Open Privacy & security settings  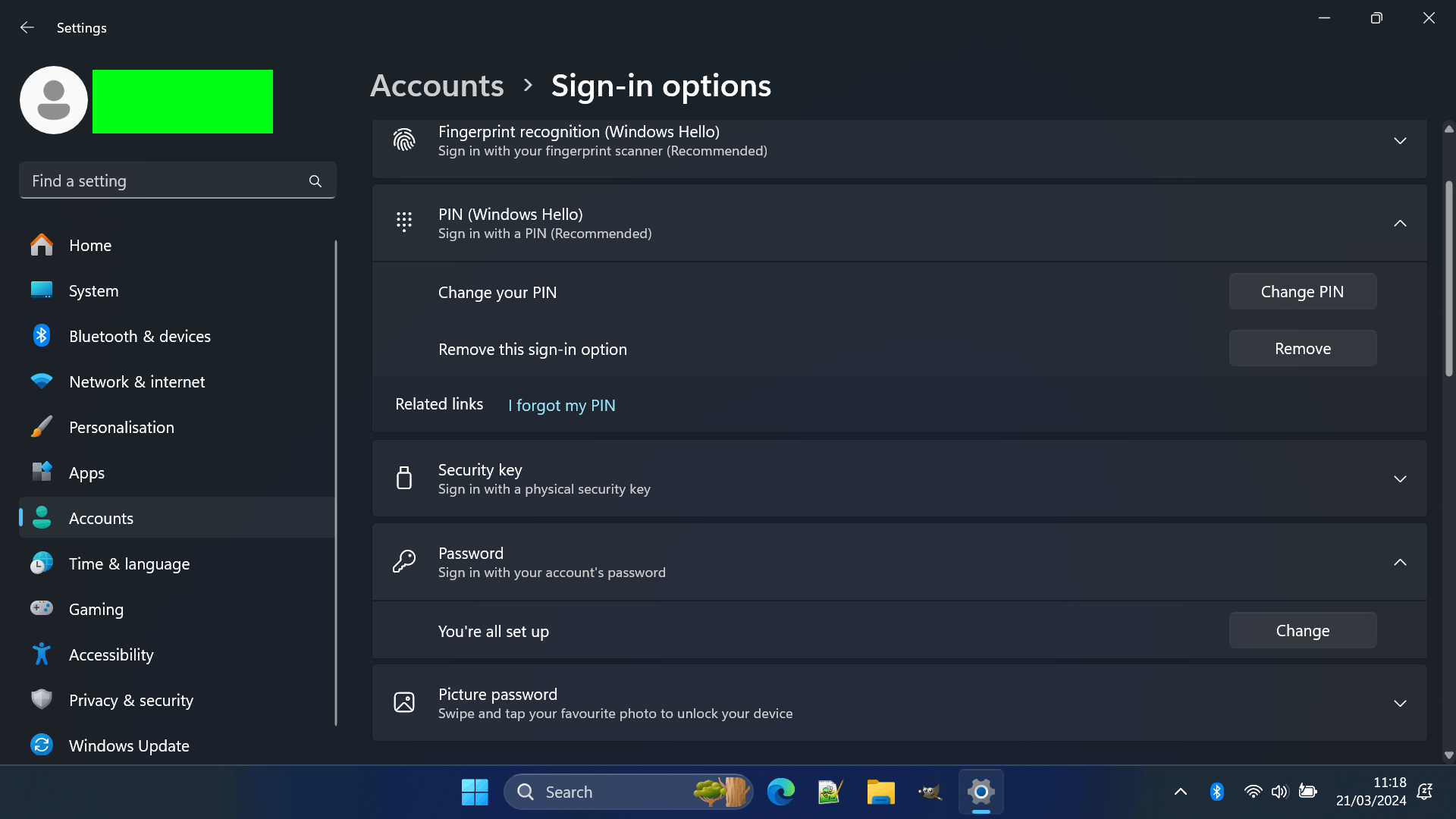point(130,700)
